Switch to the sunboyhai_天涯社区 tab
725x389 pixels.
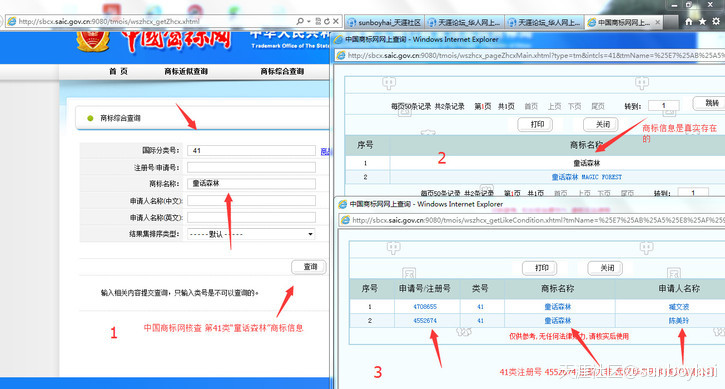[384, 22]
